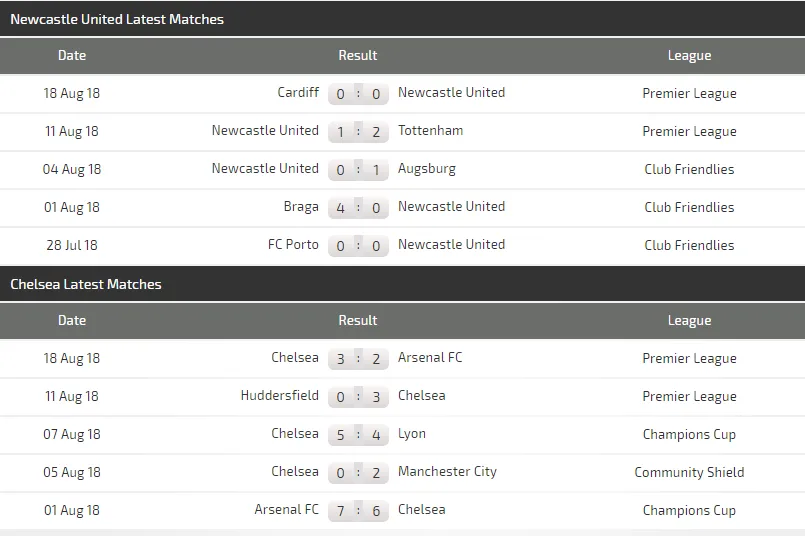Click the Cardiff vs Newcastle 0:0 score
This screenshot has width=805, height=536.
(x=358, y=94)
